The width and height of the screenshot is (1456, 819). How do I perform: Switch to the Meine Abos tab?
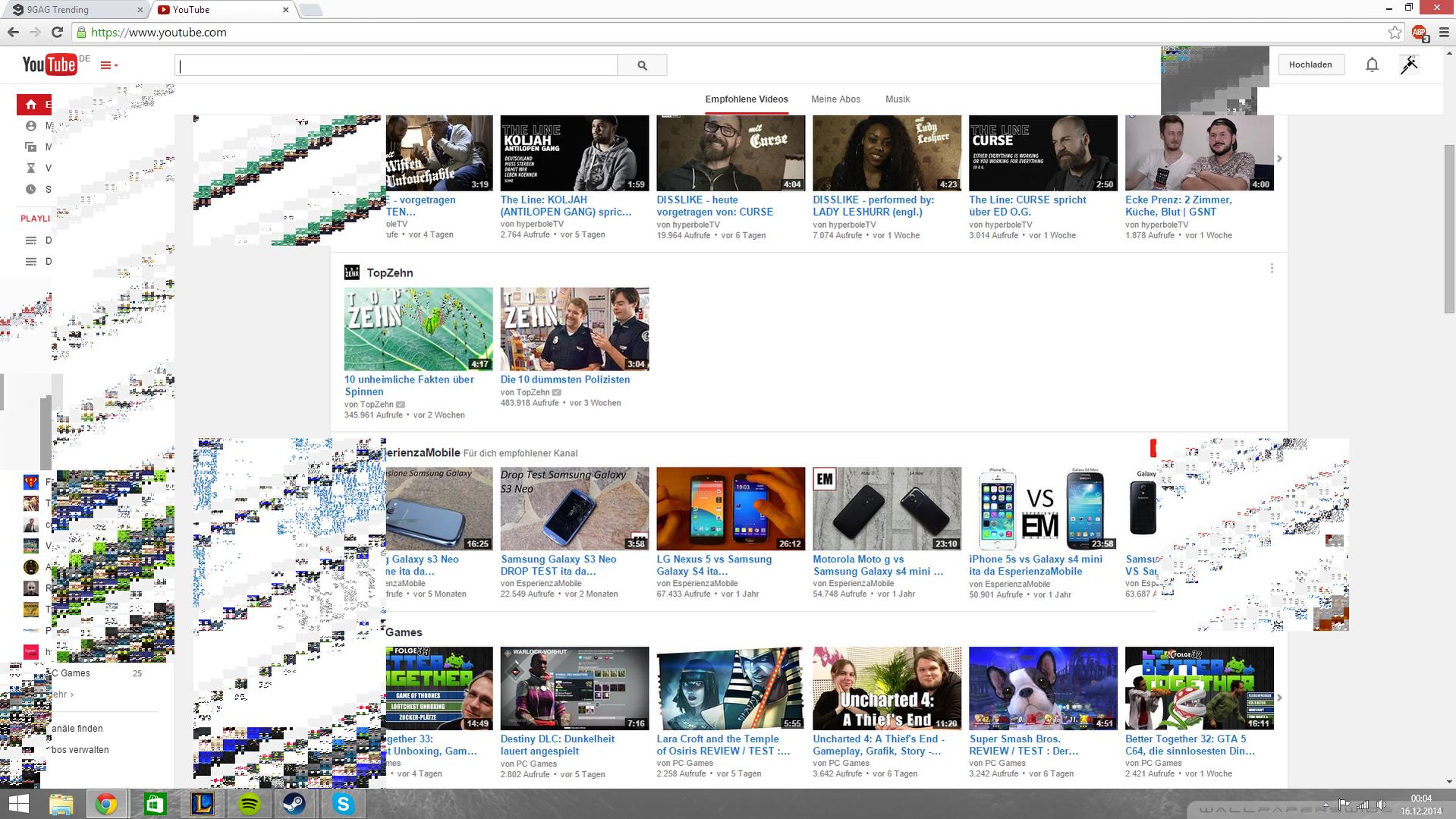835,99
